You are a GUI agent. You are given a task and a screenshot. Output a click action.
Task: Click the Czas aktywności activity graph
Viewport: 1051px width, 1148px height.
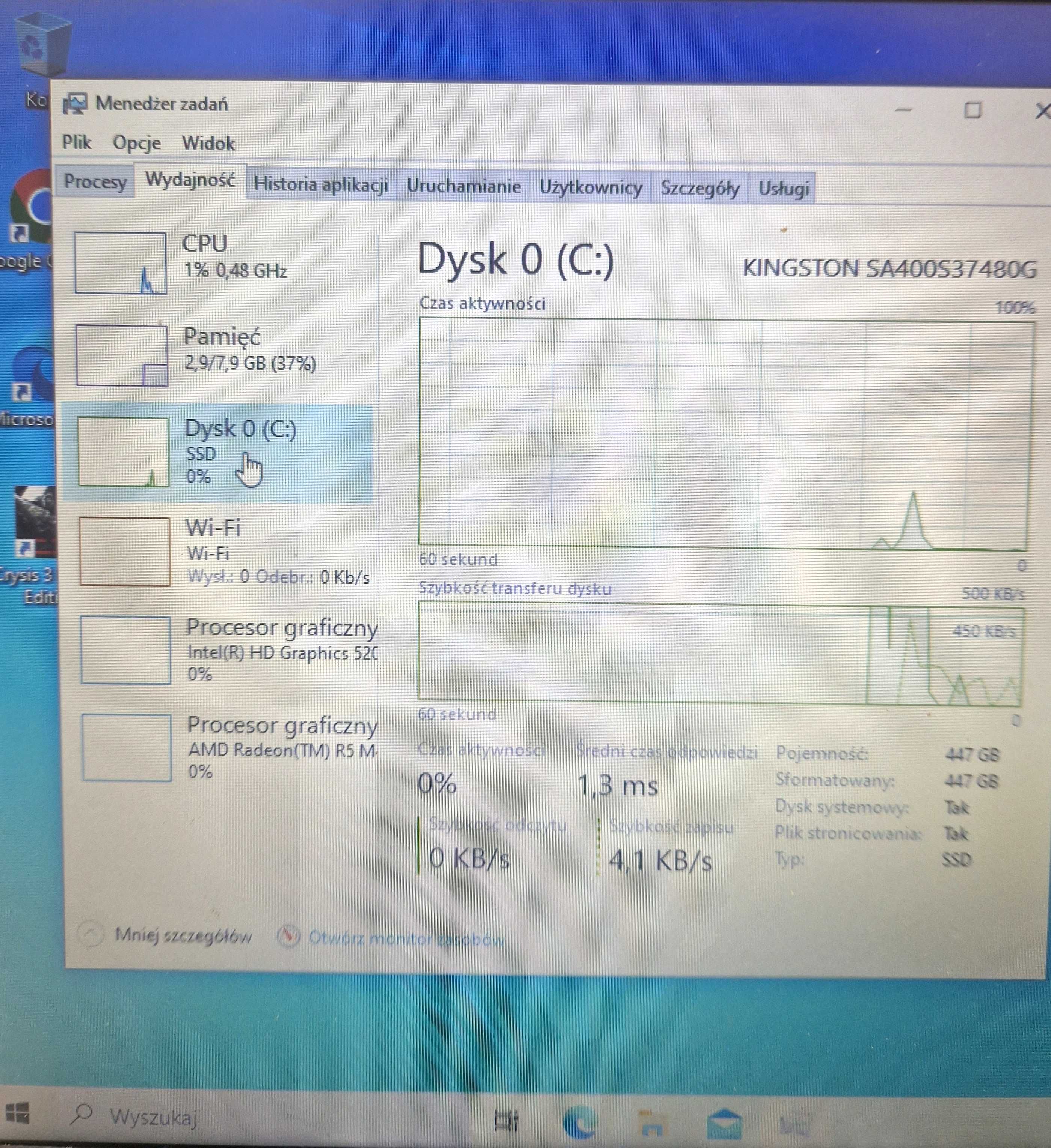click(x=726, y=434)
